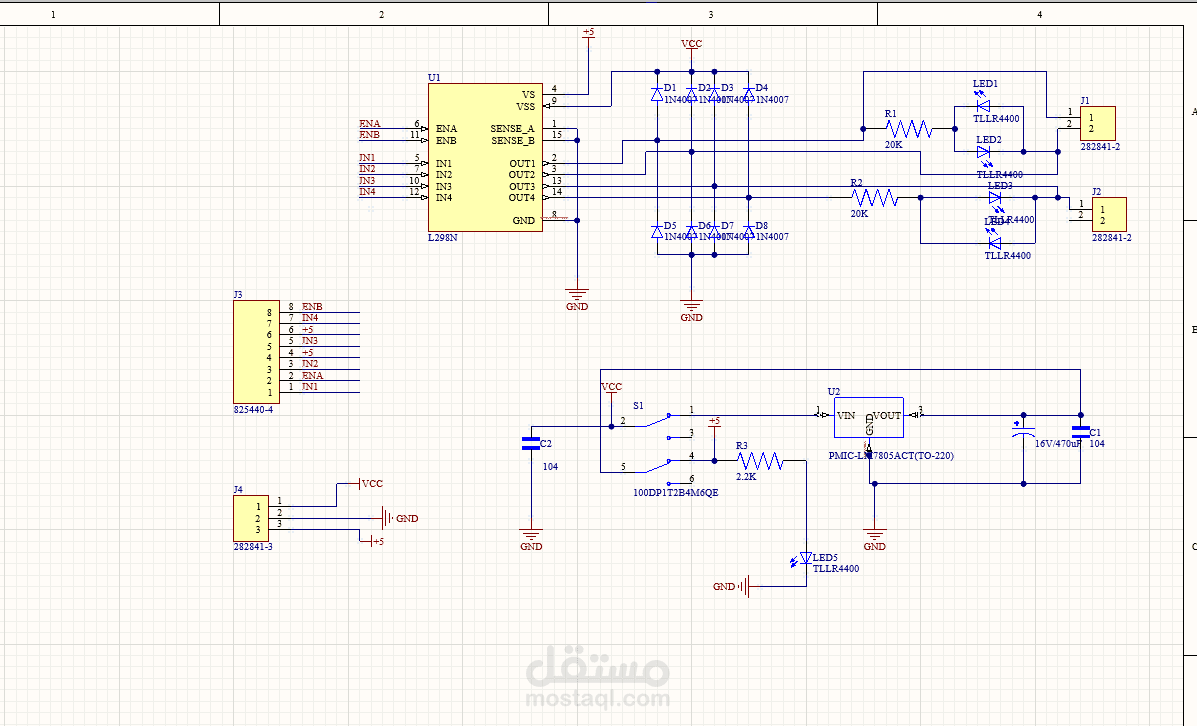Select the LED5 diode symbol

802,560
